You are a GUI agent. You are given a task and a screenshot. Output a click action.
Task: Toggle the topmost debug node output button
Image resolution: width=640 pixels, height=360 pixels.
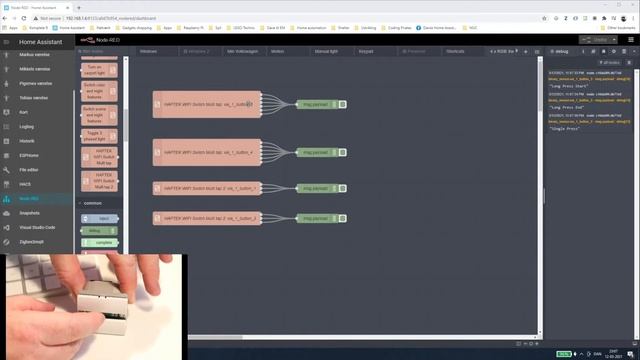pos(342,104)
